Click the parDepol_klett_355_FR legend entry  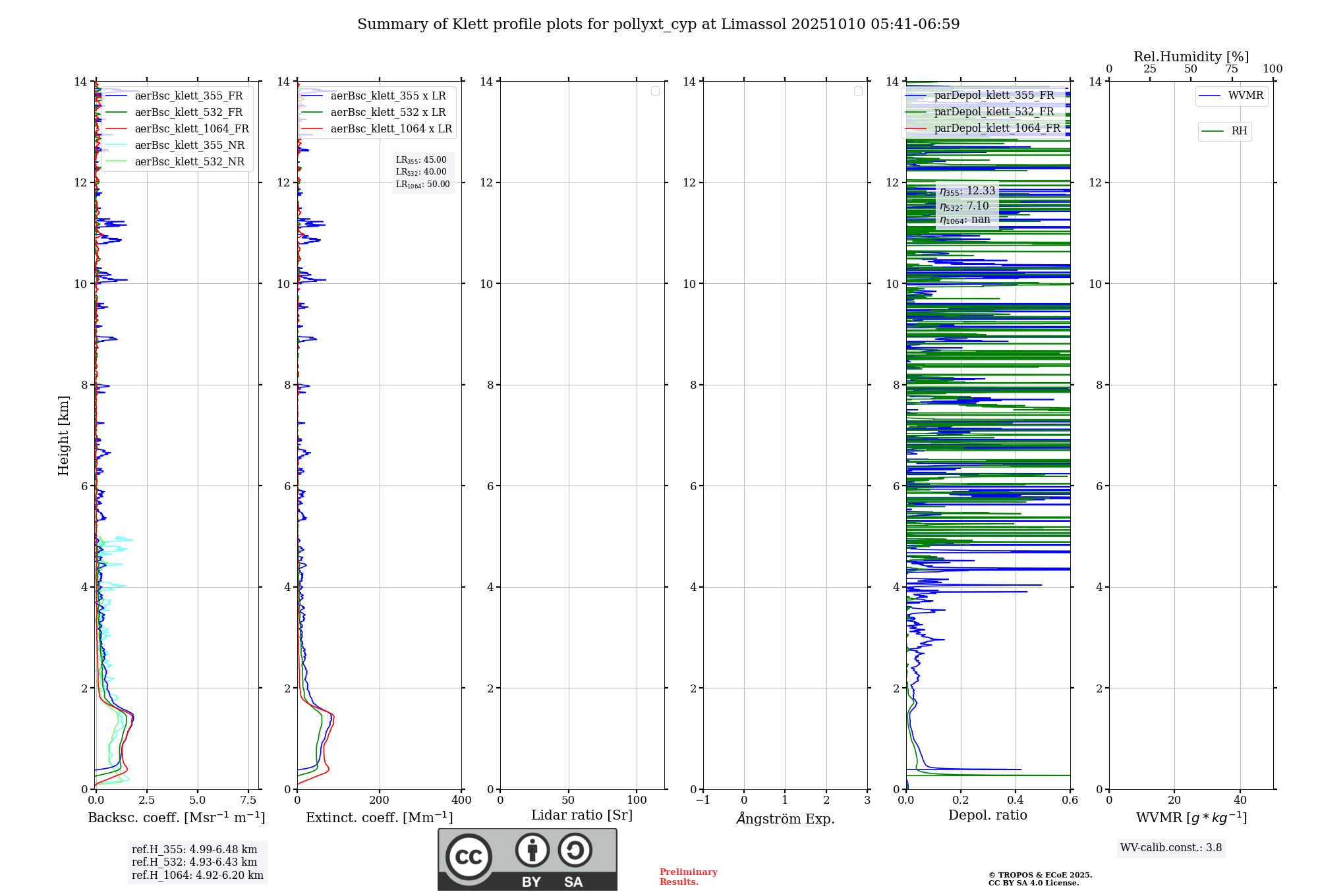coord(994,96)
